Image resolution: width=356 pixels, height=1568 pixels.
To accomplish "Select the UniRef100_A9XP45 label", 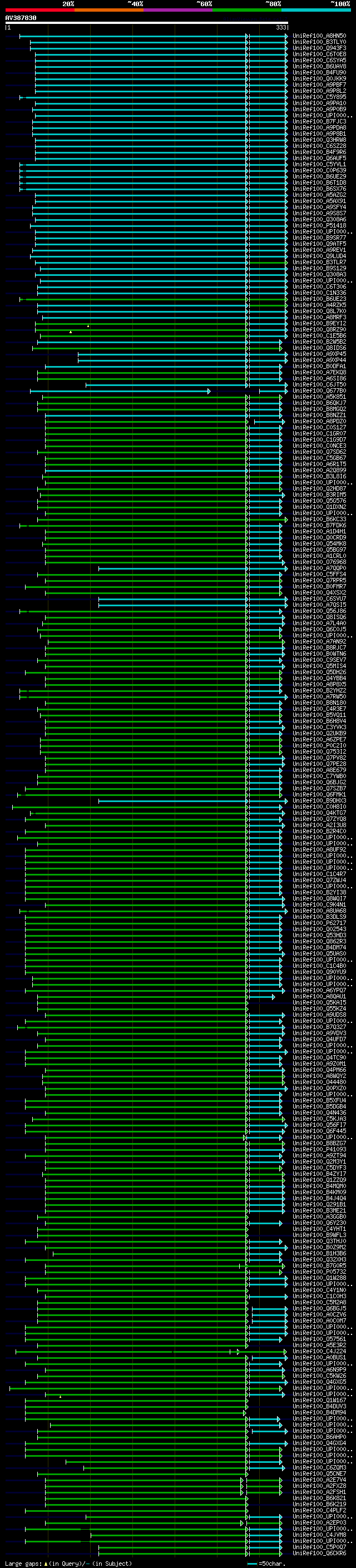I will point(319,354).
